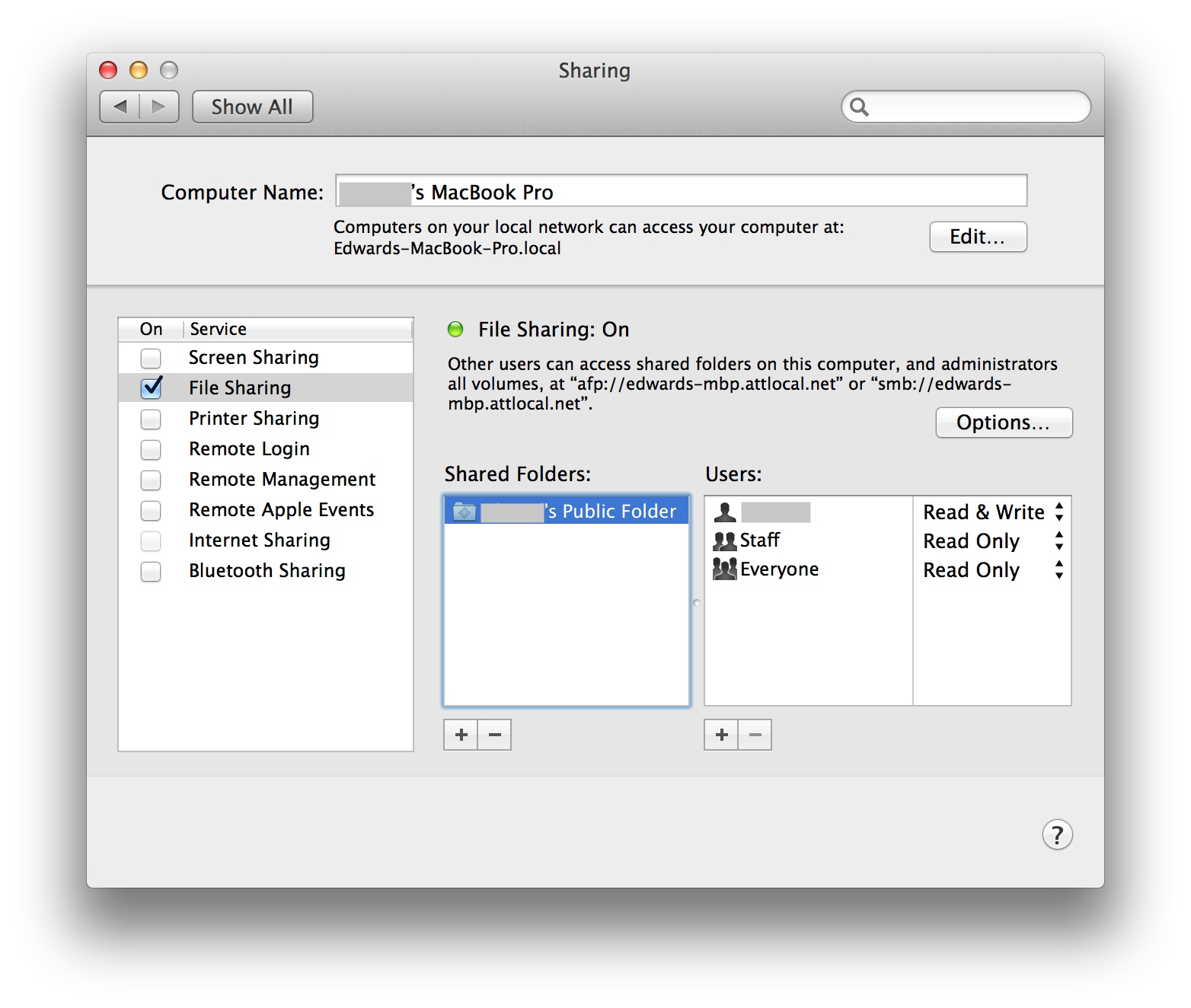Select Remote Apple Events service

(x=266, y=510)
